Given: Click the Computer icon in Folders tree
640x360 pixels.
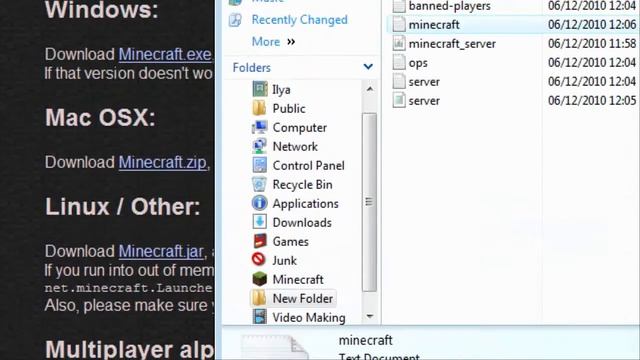Looking at the screenshot, I should point(260,127).
